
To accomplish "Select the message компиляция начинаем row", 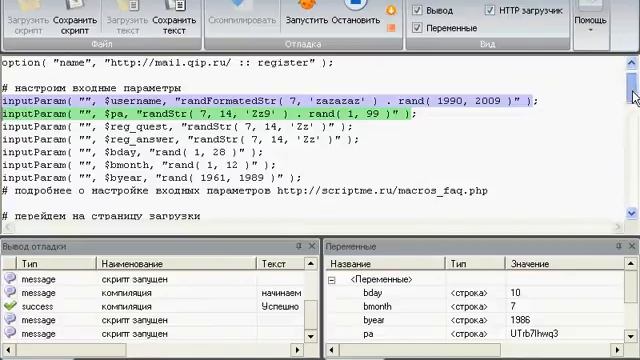I will pyautogui.click(x=153, y=293).
